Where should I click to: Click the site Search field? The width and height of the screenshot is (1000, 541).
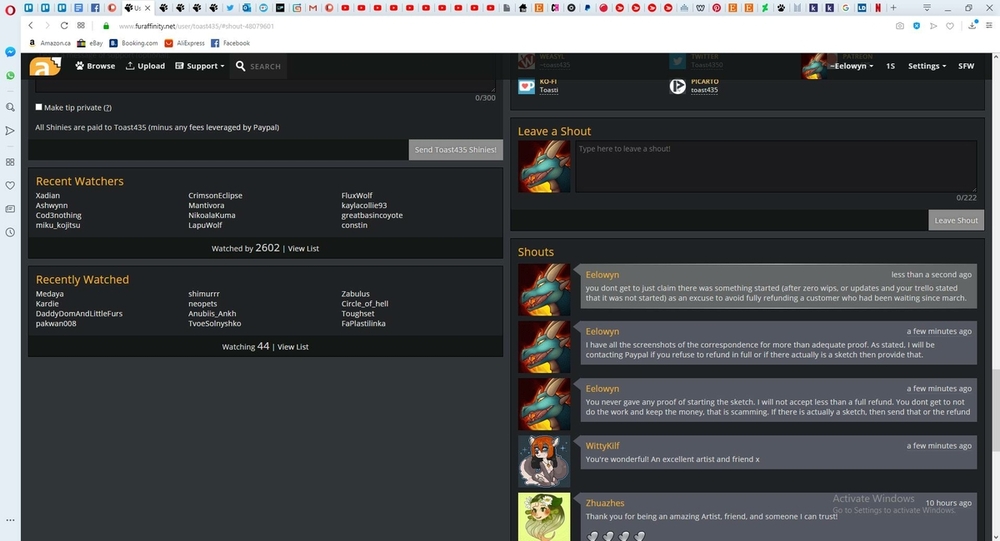pos(260,66)
